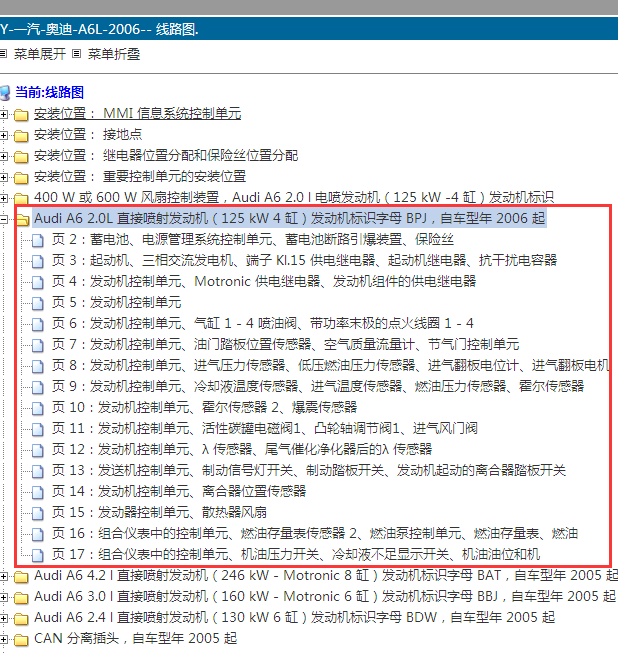
Task: Expand the Audi A6 4.2 l BAT folder
Action: click(4, 576)
